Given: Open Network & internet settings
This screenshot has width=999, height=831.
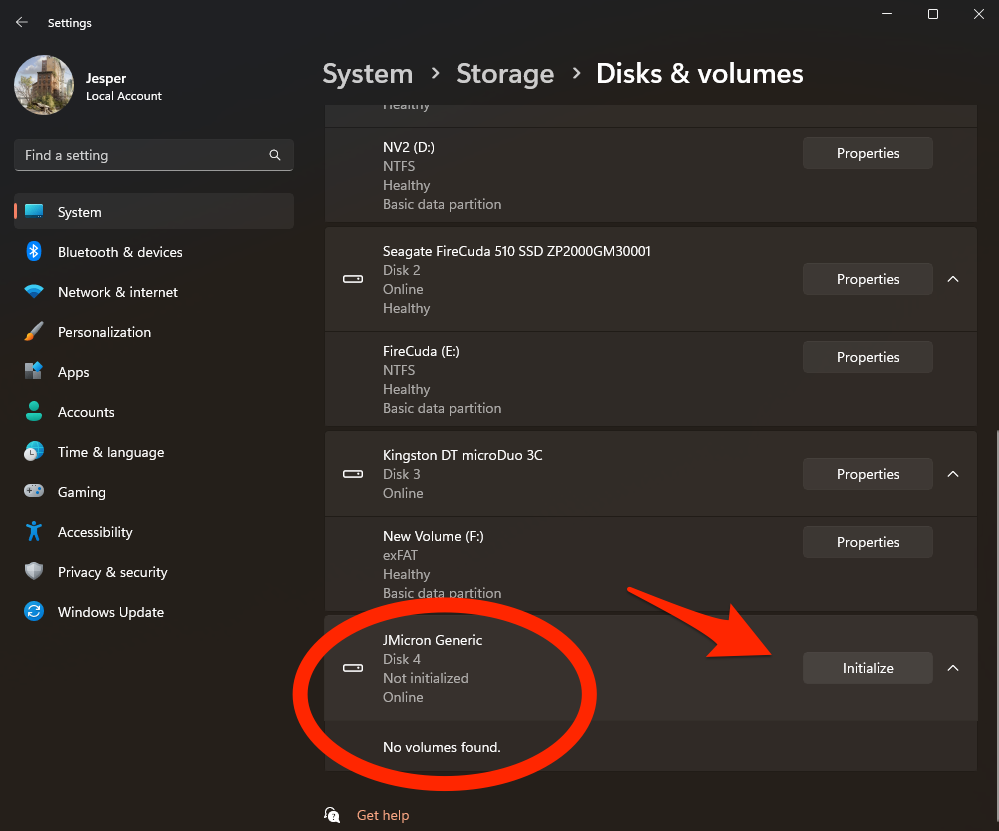Looking at the screenshot, I should click(x=154, y=292).
